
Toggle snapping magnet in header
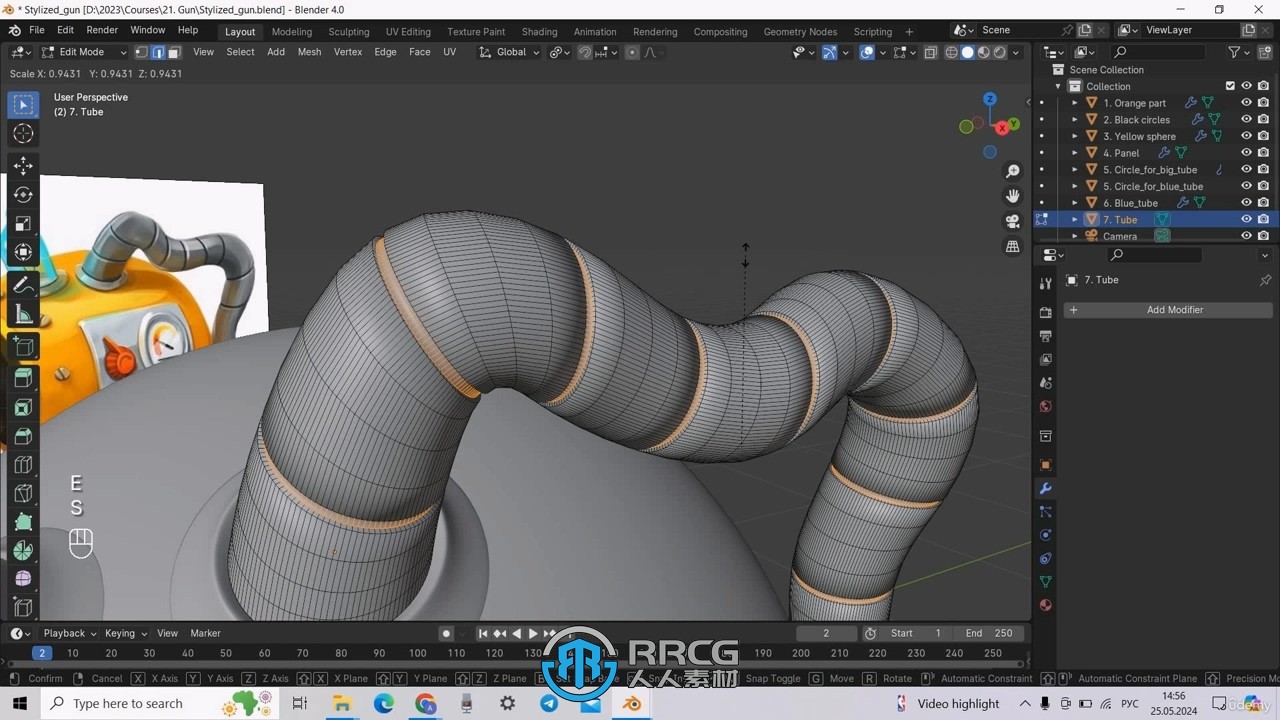[x=584, y=52]
